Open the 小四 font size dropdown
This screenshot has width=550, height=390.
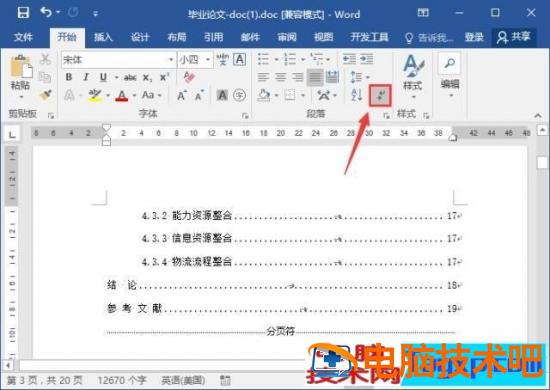coord(208,60)
